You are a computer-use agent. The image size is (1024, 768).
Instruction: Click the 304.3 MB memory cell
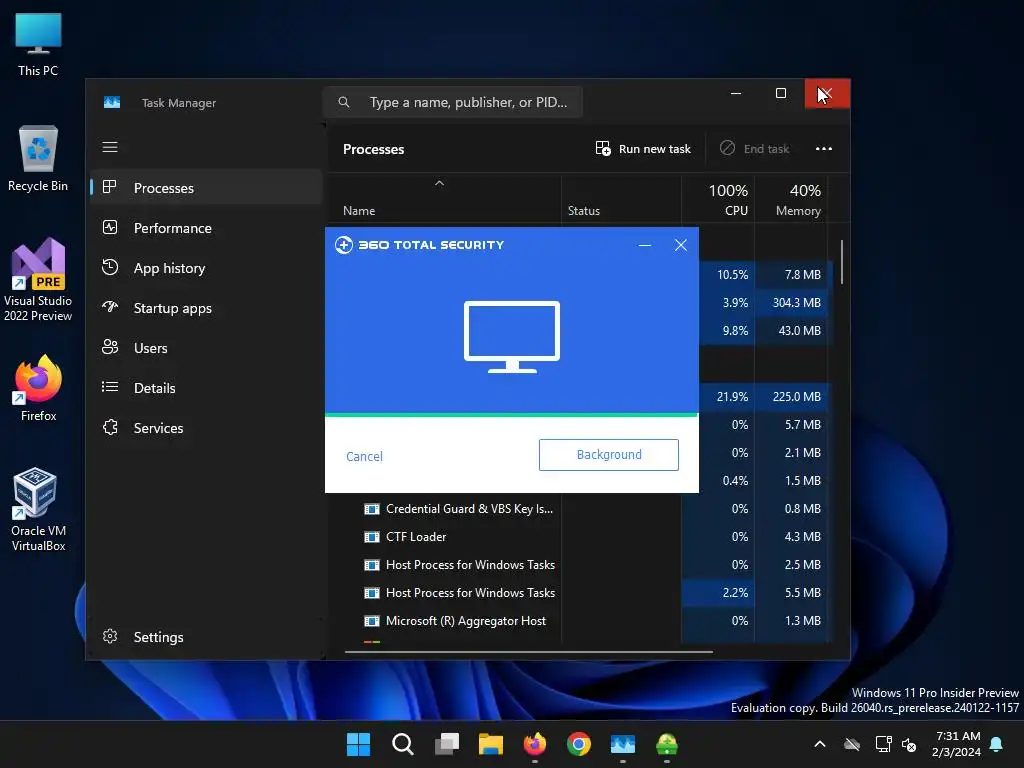[792, 302]
